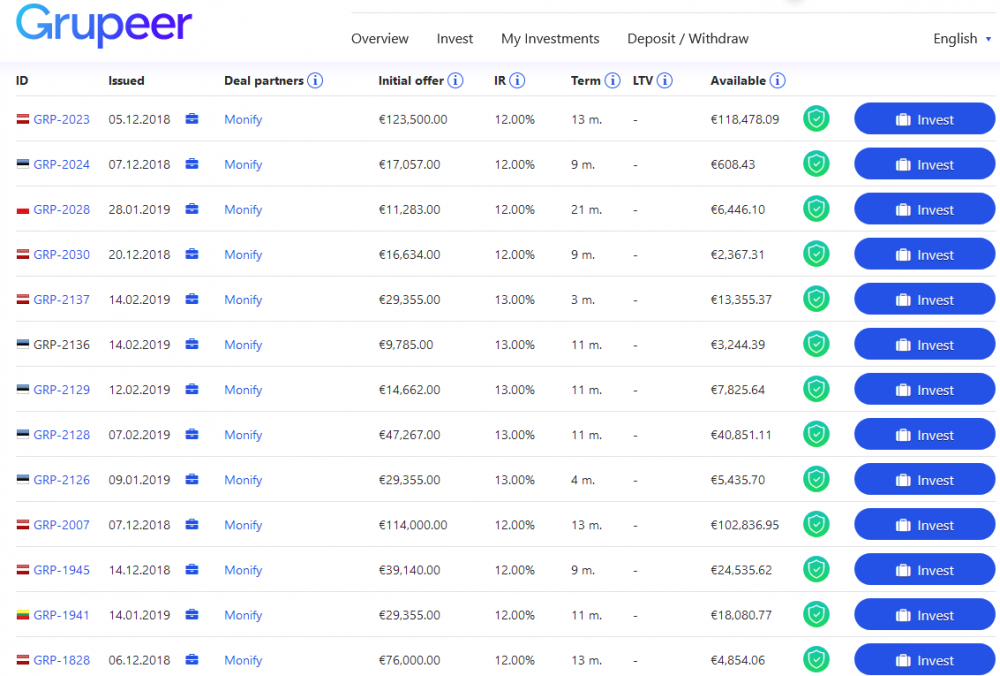The width and height of the screenshot is (1000, 676).
Task: Go to My Investments page
Action: tap(550, 39)
